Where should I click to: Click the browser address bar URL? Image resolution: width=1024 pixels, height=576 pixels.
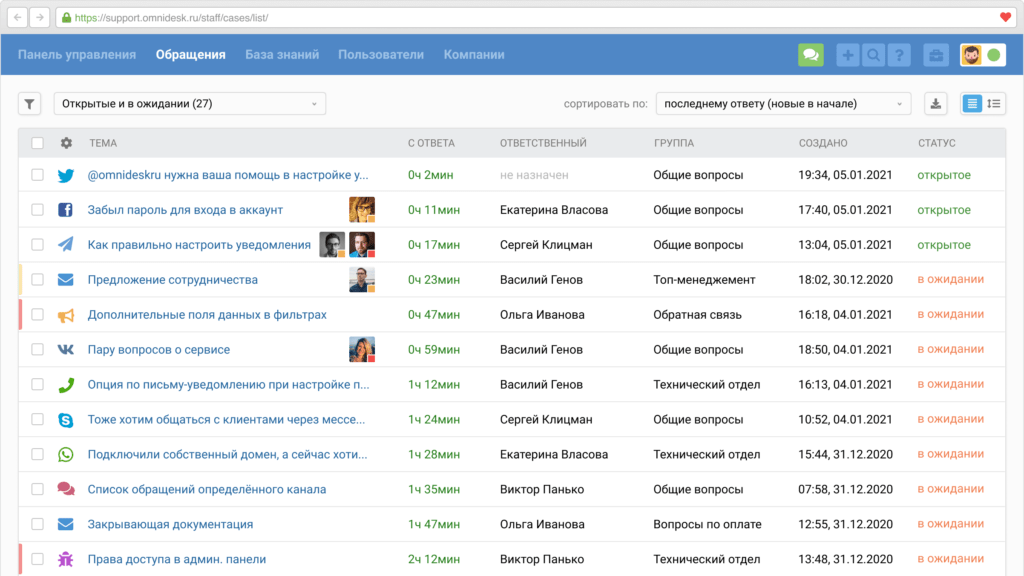coord(171,18)
